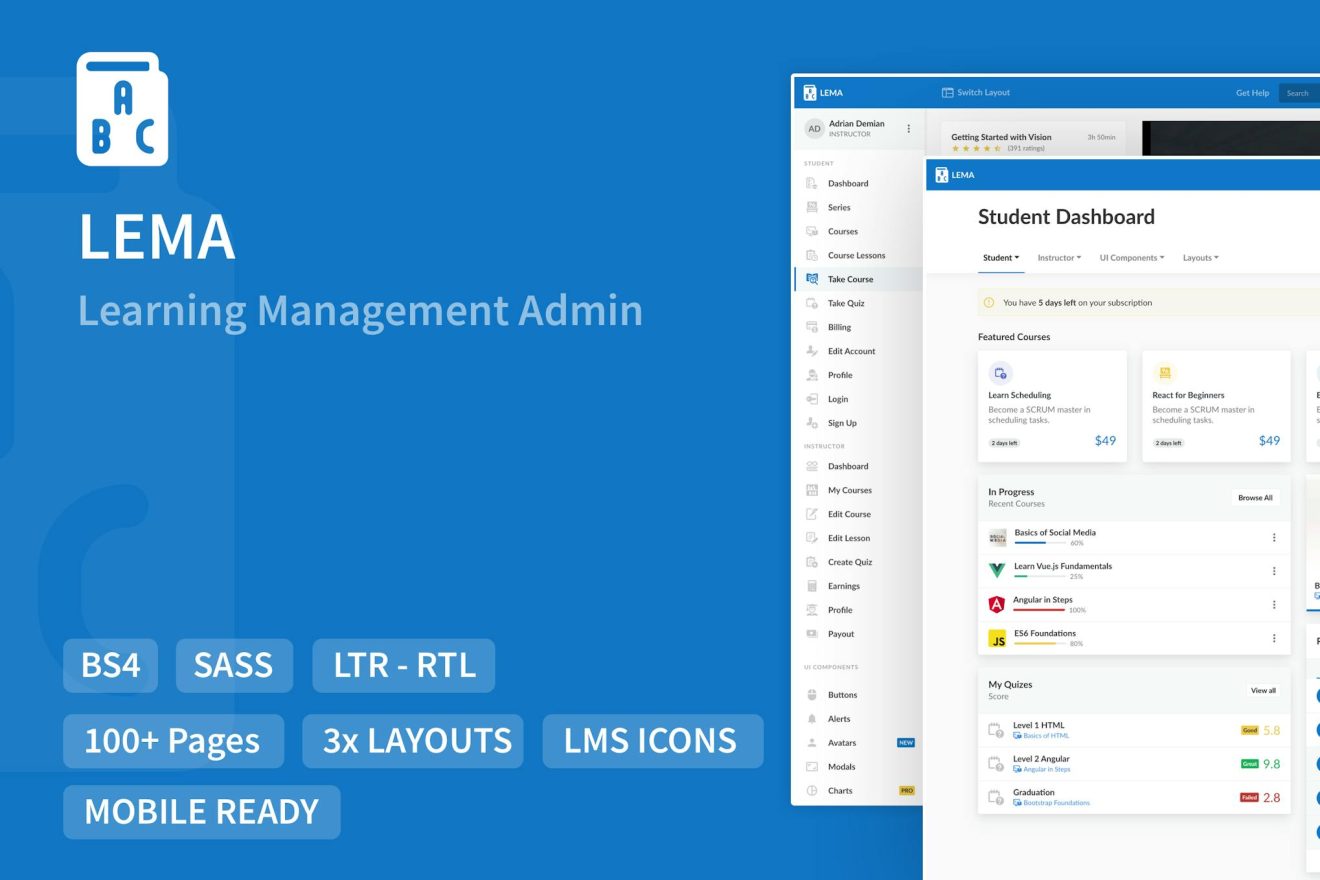
Task: Open options for Basics of Social Media
Action: (x=1274, y=537)
